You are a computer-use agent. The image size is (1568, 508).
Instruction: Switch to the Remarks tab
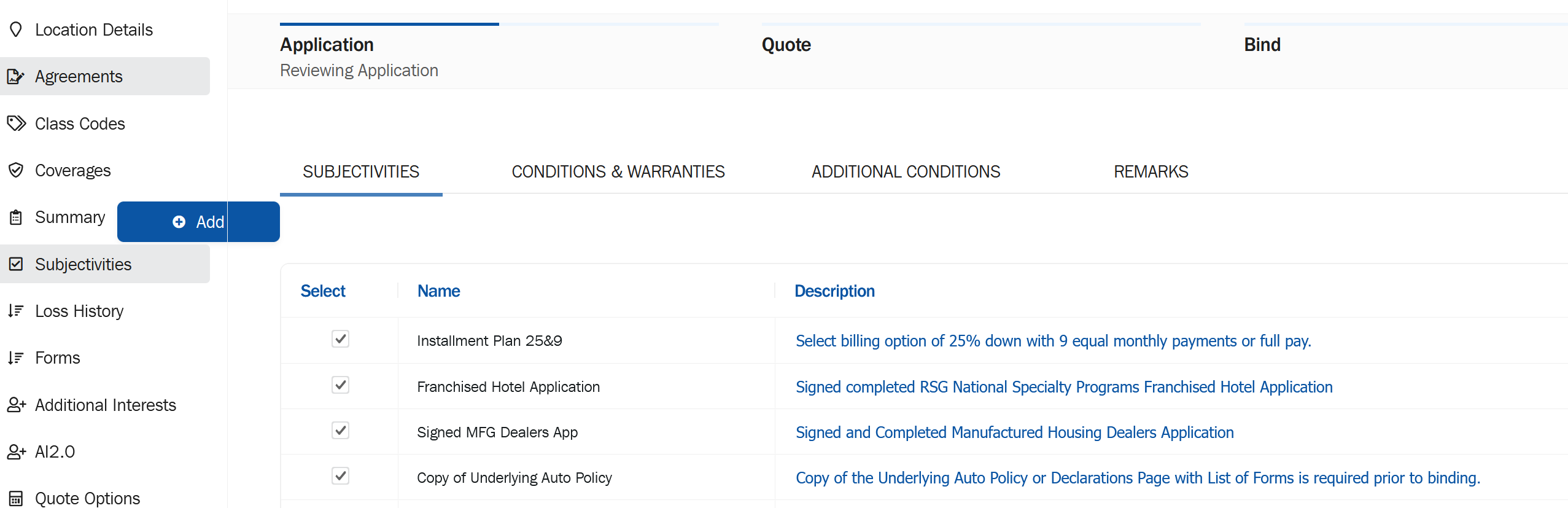[1151, 172]
